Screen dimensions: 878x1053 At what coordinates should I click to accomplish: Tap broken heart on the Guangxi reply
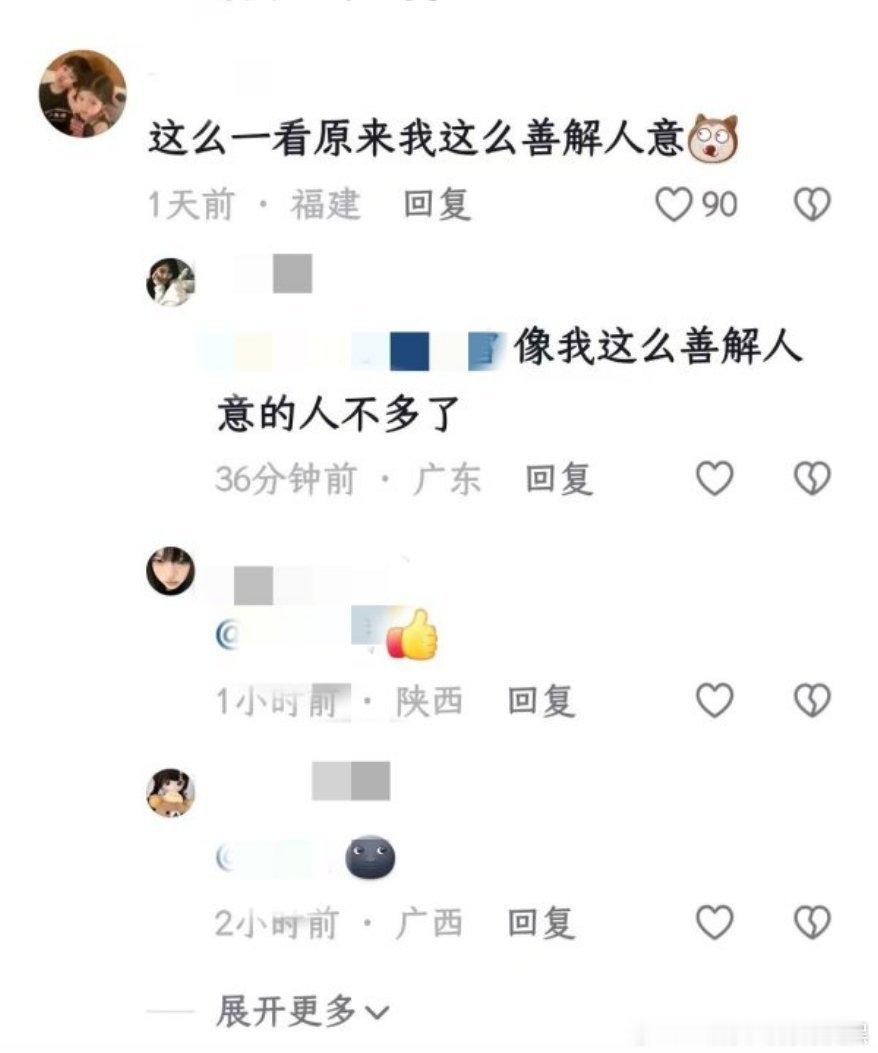[x=812, y=921]
